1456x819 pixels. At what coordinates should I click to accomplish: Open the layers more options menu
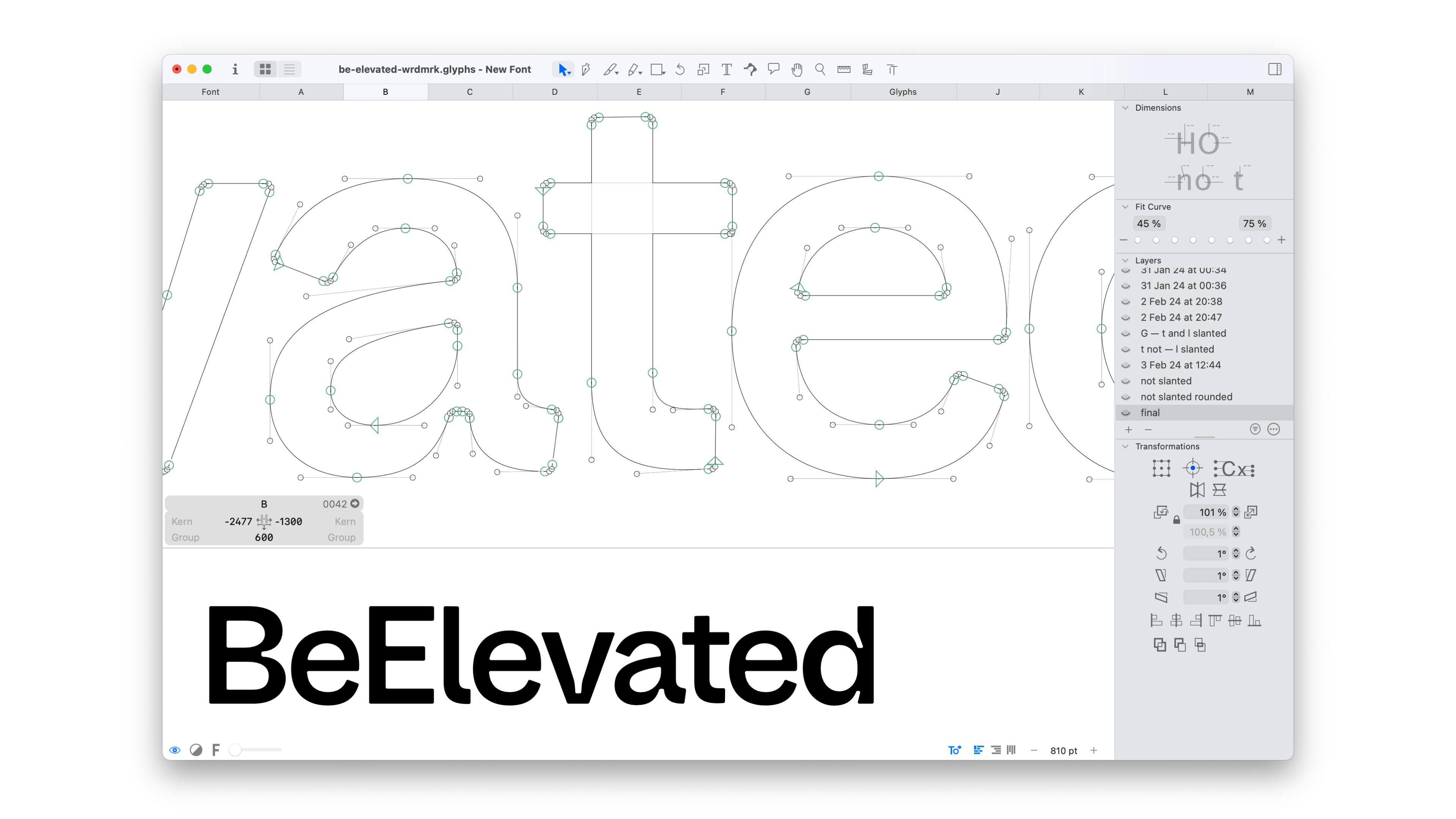(x=1274, y=430)
